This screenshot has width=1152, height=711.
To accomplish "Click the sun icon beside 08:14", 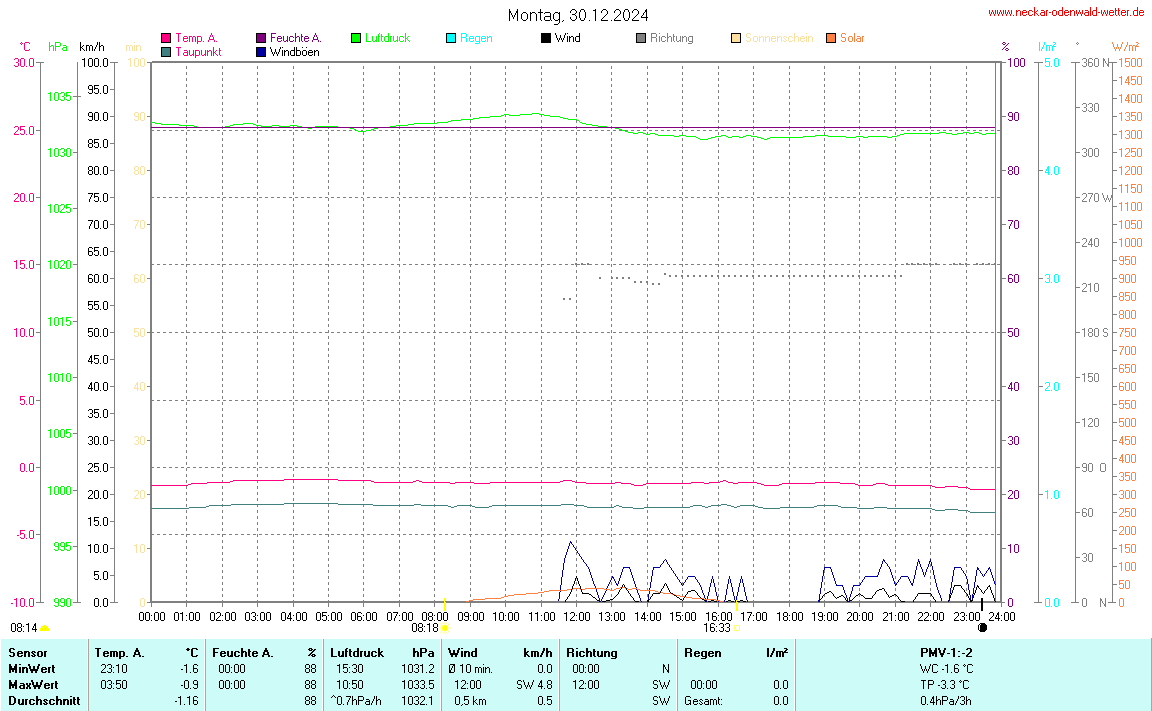I will coord(45,628).
